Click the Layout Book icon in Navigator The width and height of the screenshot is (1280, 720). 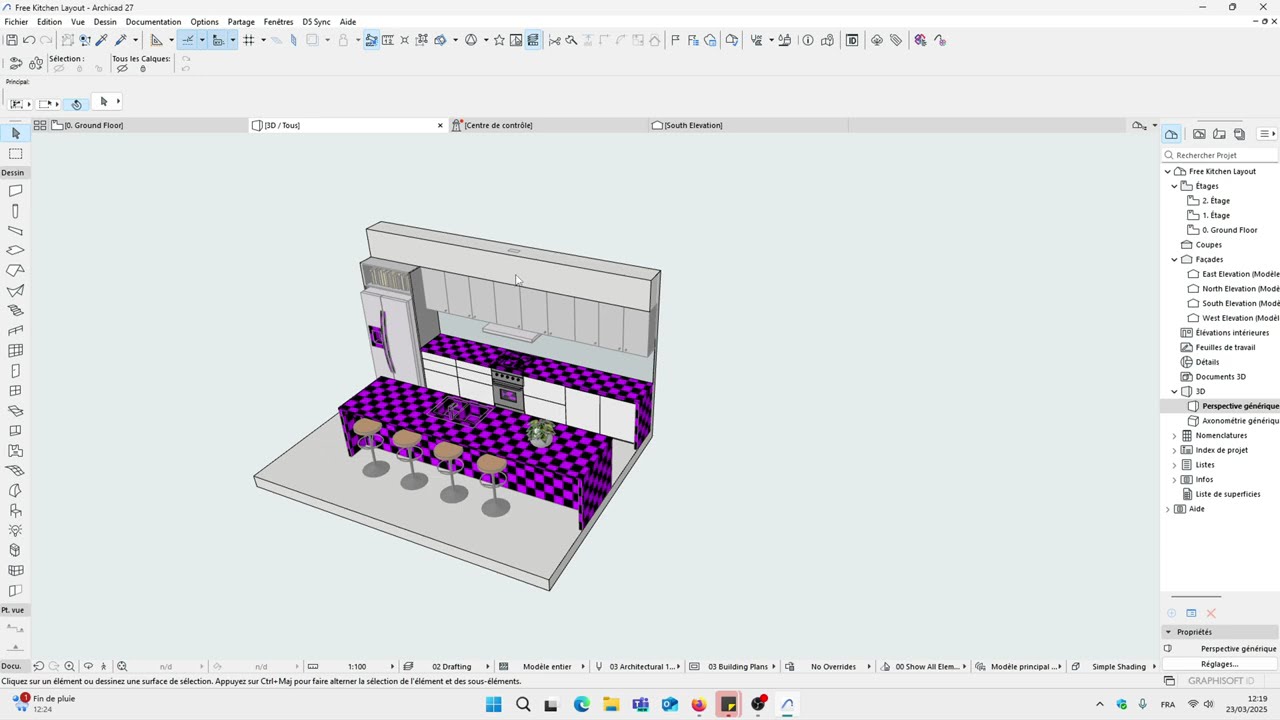click(1219, 134)
